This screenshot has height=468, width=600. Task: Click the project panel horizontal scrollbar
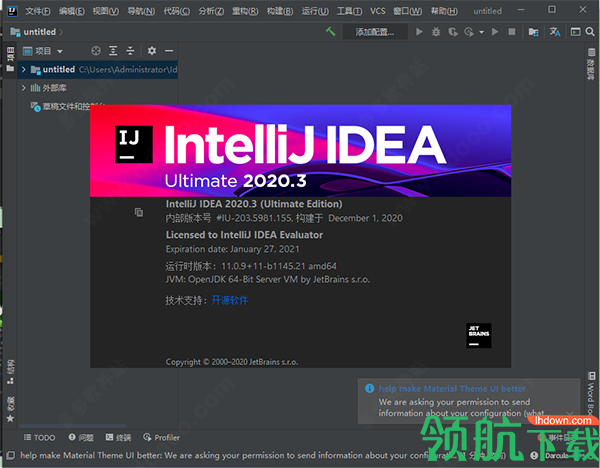tap(72, 426)
